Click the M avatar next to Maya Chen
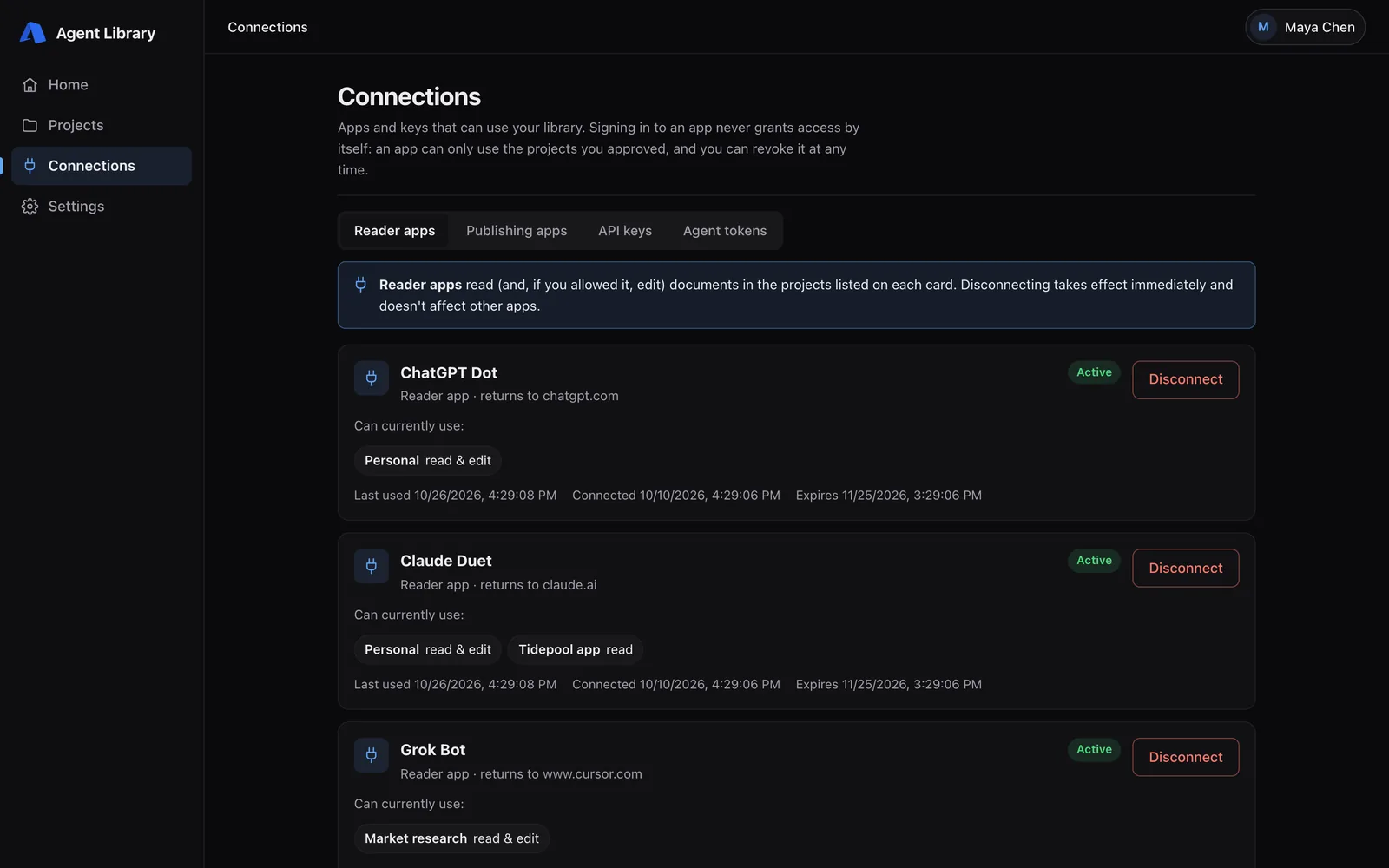The width and height of the screenshot is (1389, 868). point(1263,27)
